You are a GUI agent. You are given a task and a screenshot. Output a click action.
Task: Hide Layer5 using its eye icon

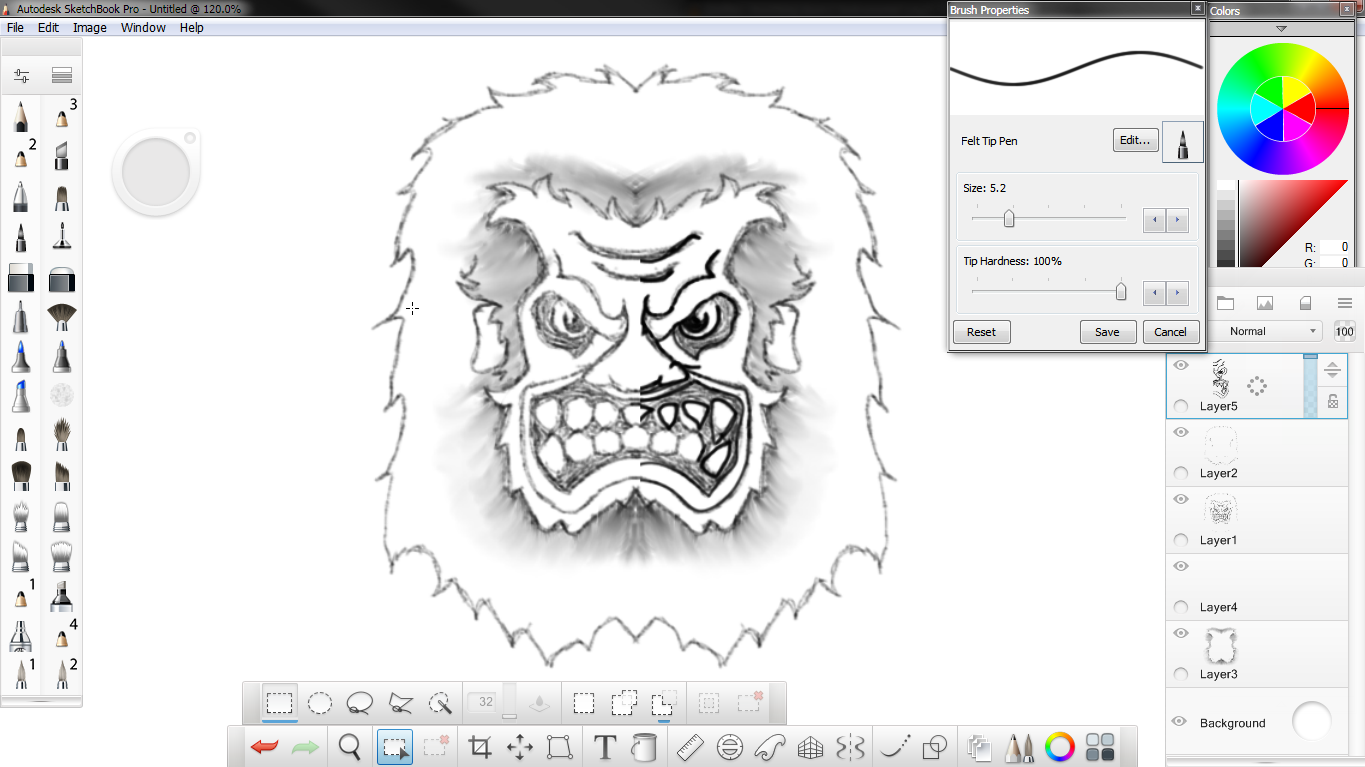pyautogui.click(x=1181, y=365)
